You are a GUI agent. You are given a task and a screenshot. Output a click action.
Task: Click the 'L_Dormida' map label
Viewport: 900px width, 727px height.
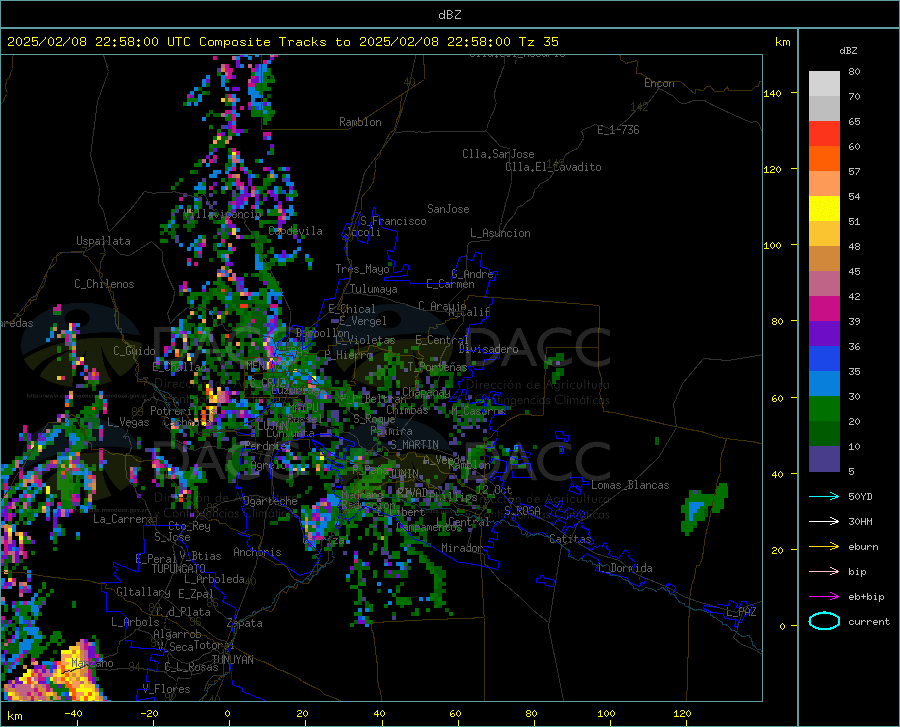pos(624,568)
